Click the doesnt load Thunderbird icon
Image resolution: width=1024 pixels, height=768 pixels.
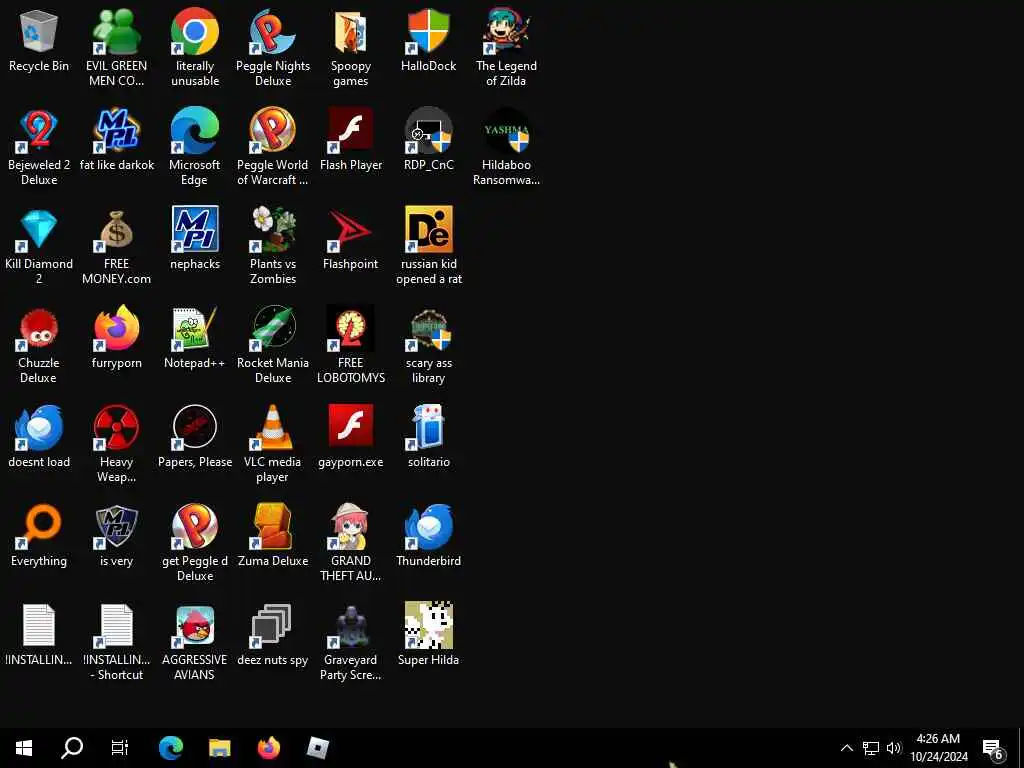click(39, 428)
